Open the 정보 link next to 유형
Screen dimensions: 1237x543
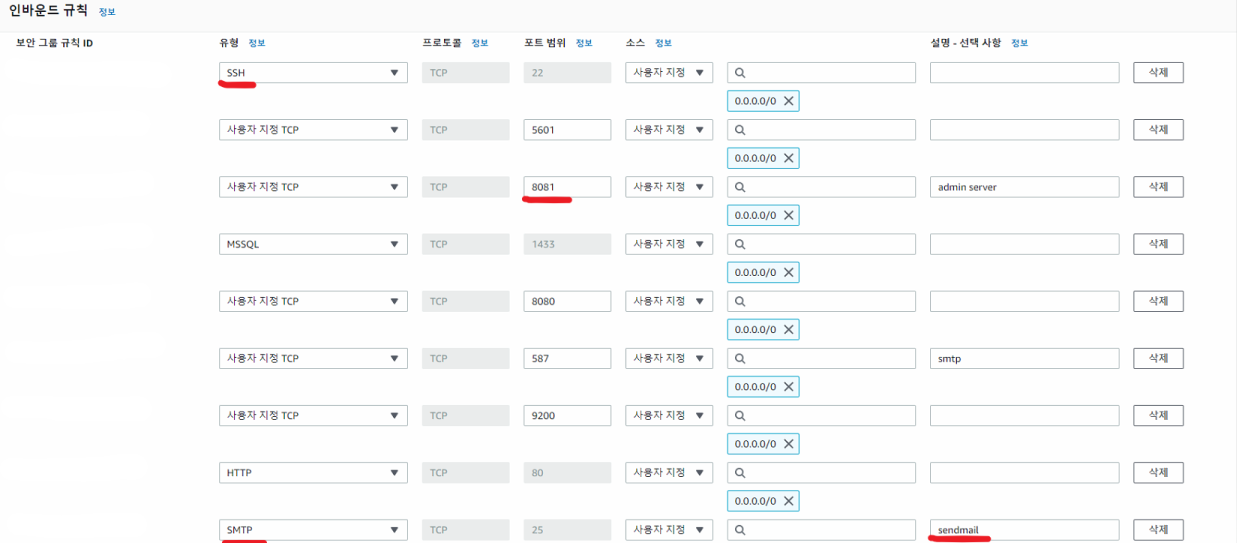coord(257,43)
